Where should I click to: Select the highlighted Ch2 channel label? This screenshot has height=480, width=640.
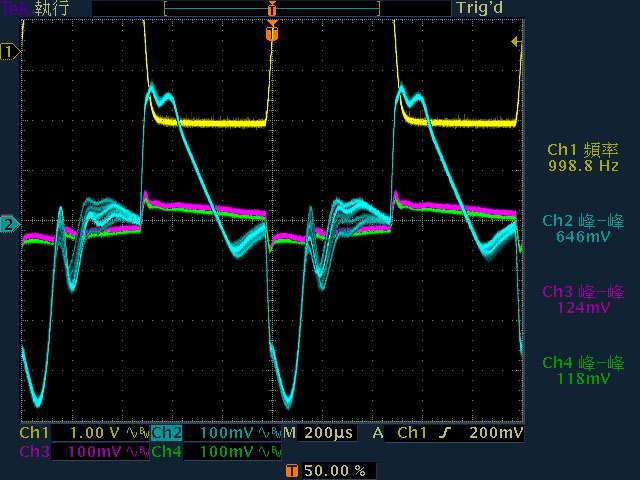pyautogui.click(x=167, y=433)
